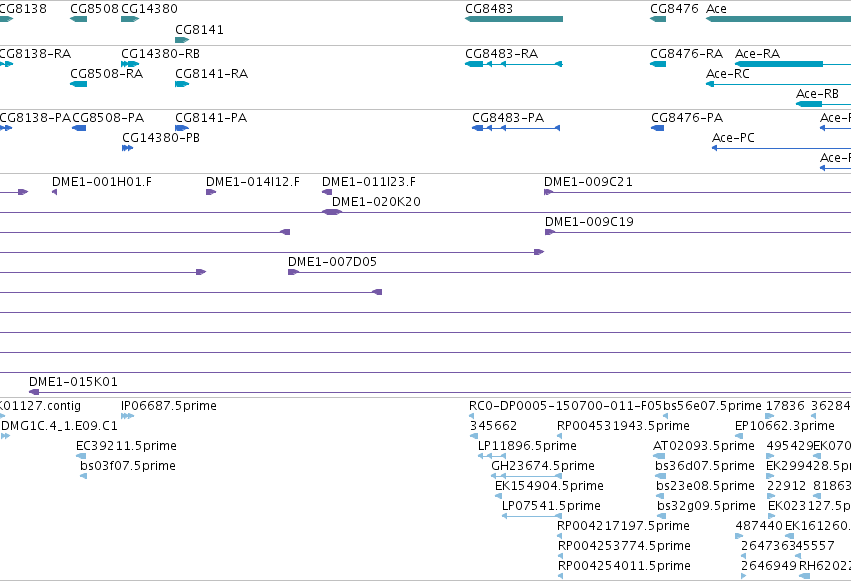Click the EC39211.5prime EST label

tap(126, 446)
